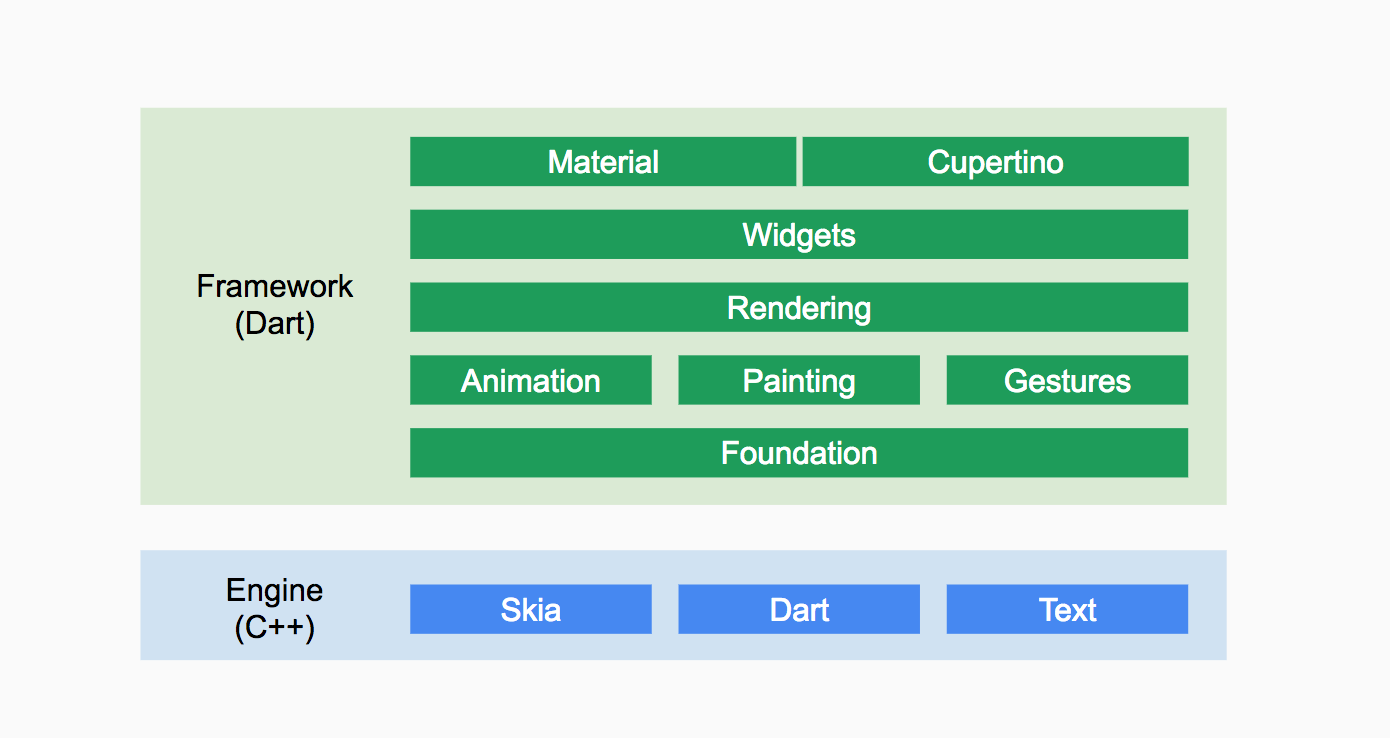Select the Painting block

[x=799, y=380]
